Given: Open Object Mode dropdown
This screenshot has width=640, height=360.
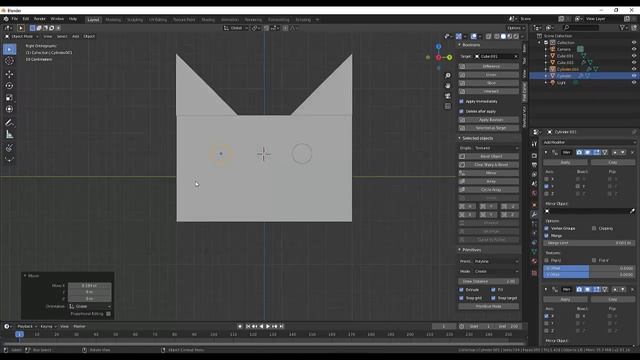Looking at the screenshot, I should tap(22, 36).
